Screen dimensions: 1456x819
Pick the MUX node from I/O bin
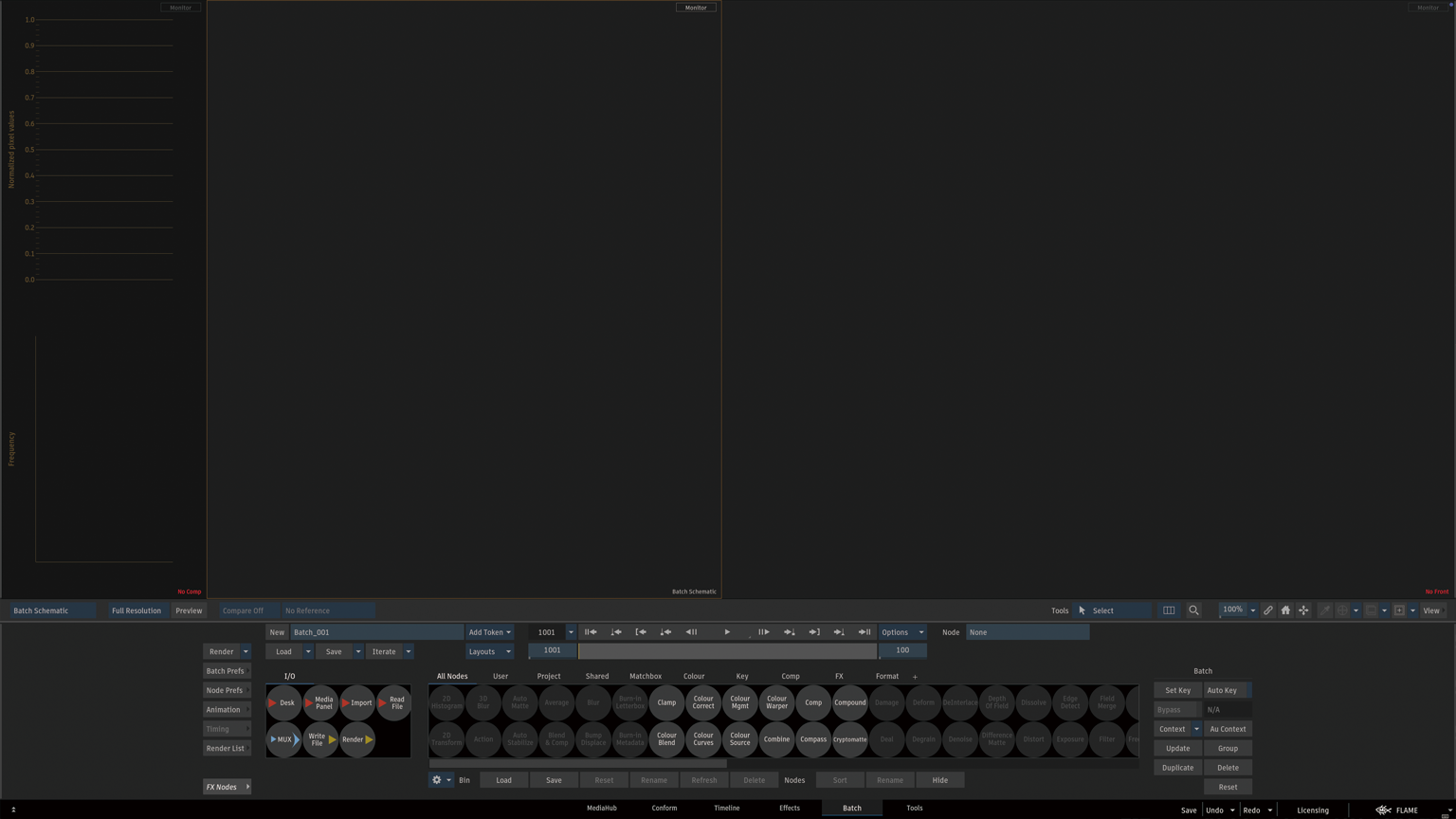click(x=283, y=739)
